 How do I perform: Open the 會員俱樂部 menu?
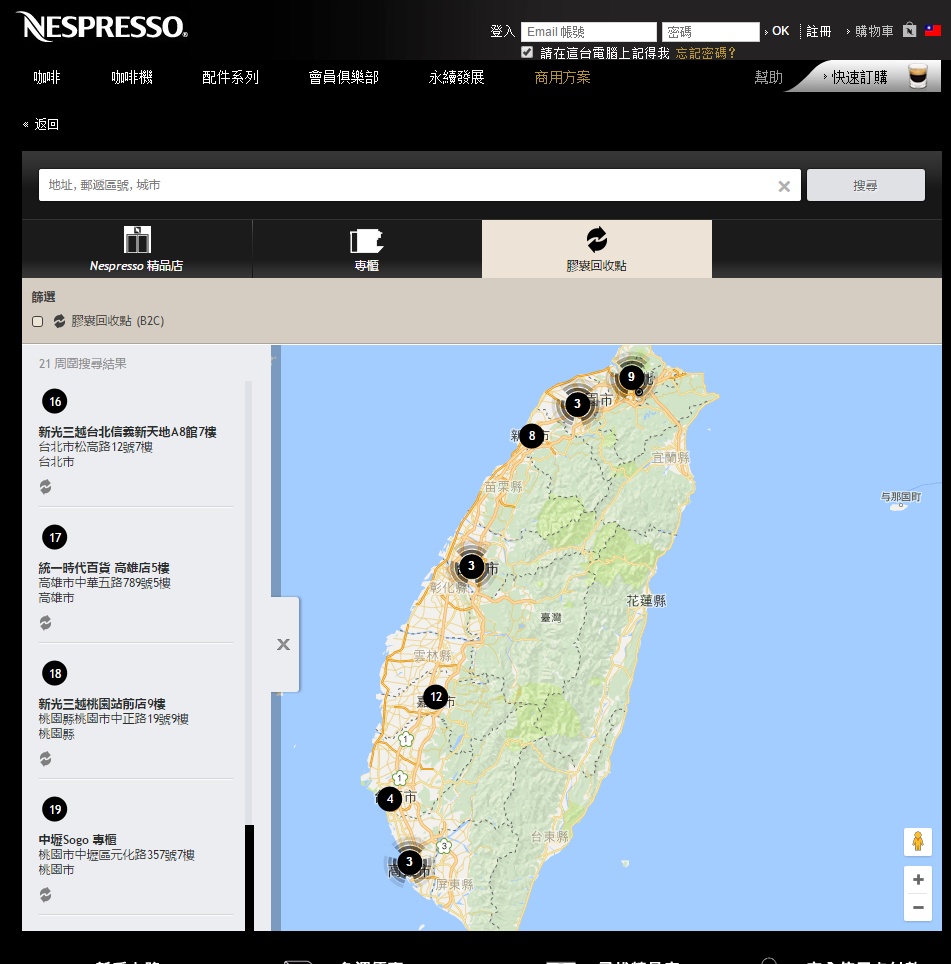tap(343, 77)
